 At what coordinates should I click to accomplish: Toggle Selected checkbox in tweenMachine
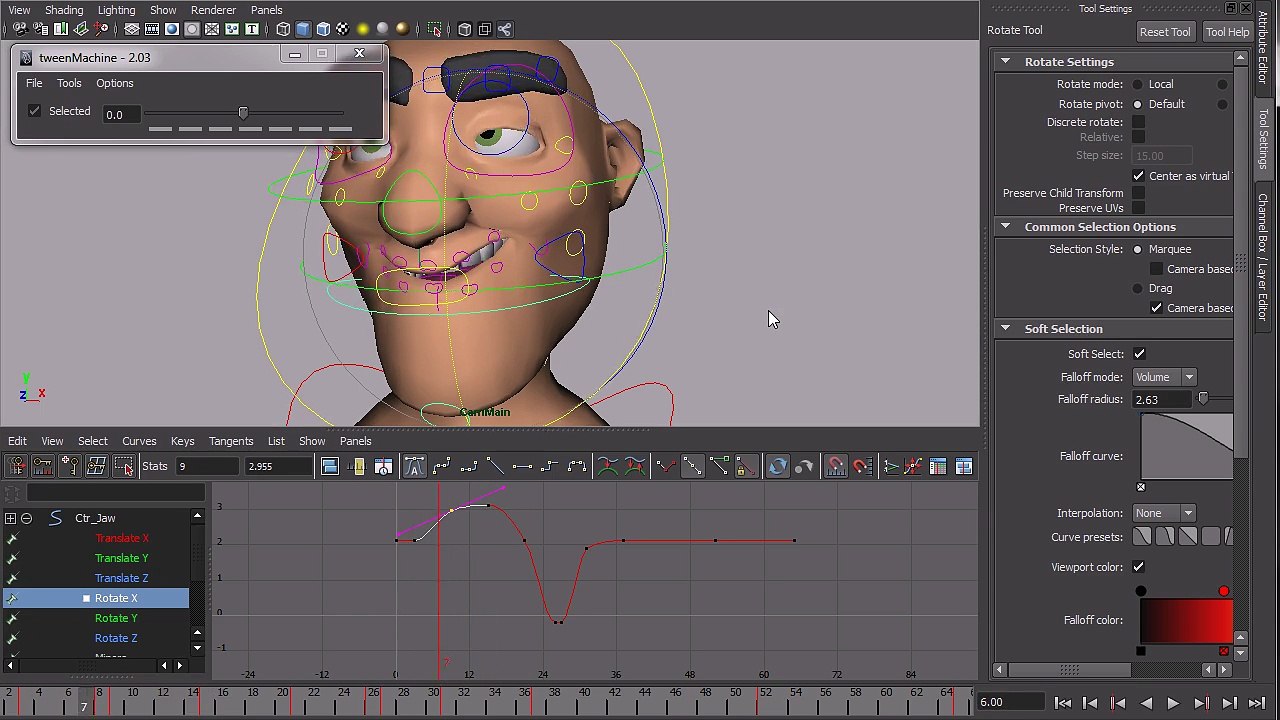[x=35, y=111]
